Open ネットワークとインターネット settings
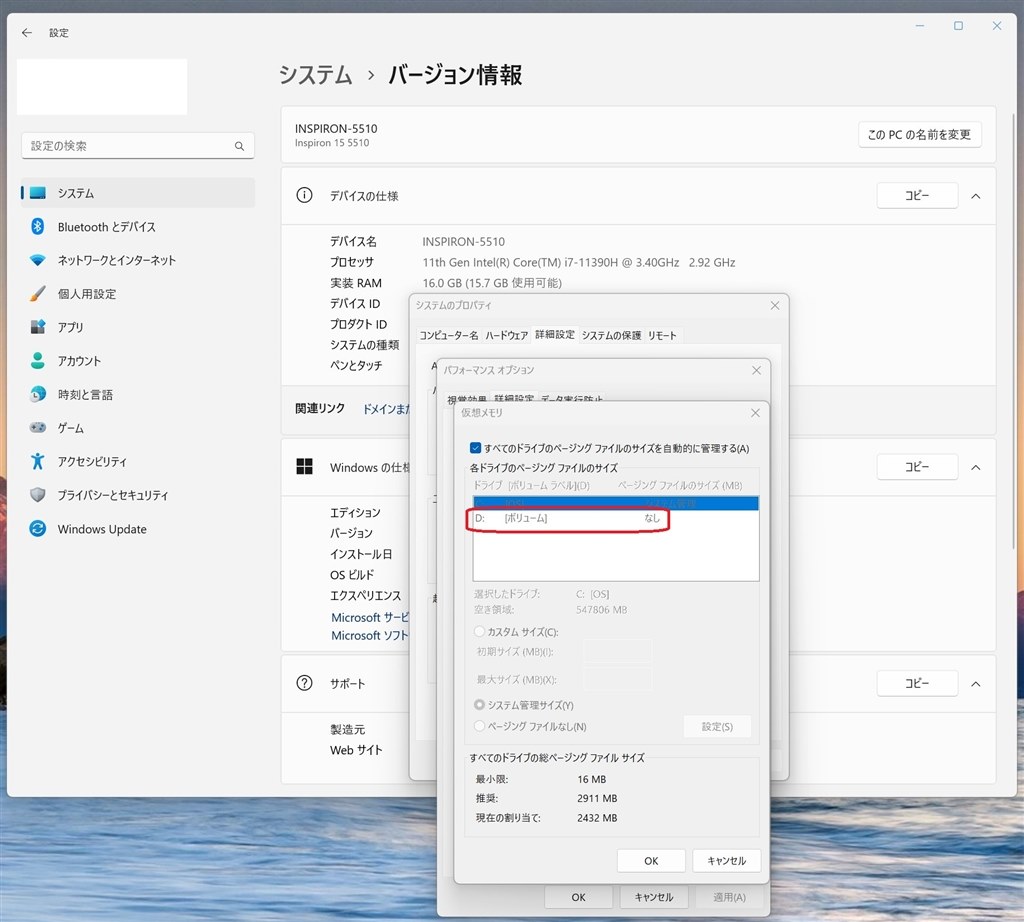1024x922 pixels. 137,260
